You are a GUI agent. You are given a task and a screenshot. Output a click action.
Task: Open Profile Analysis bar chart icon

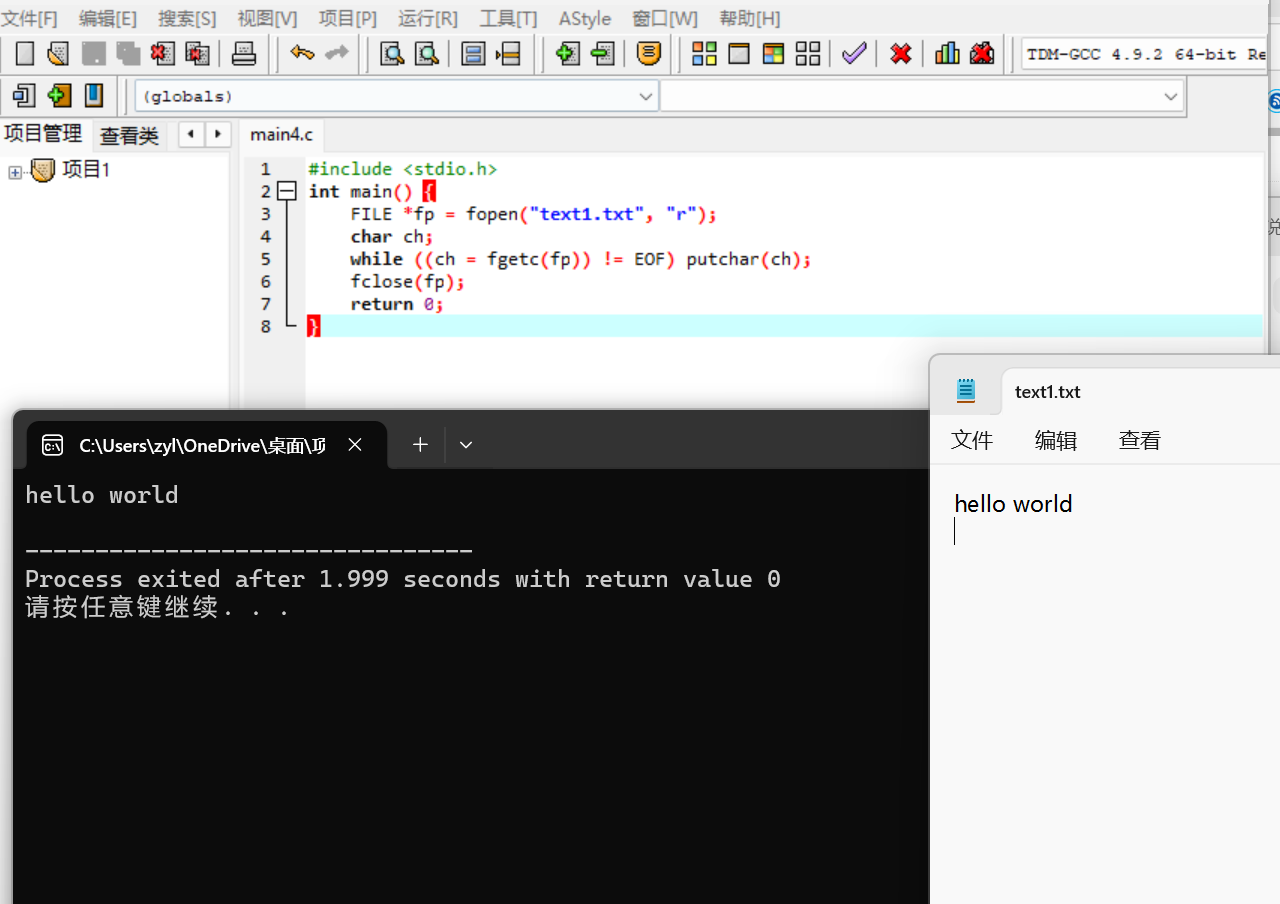click(x=947, y=53)
